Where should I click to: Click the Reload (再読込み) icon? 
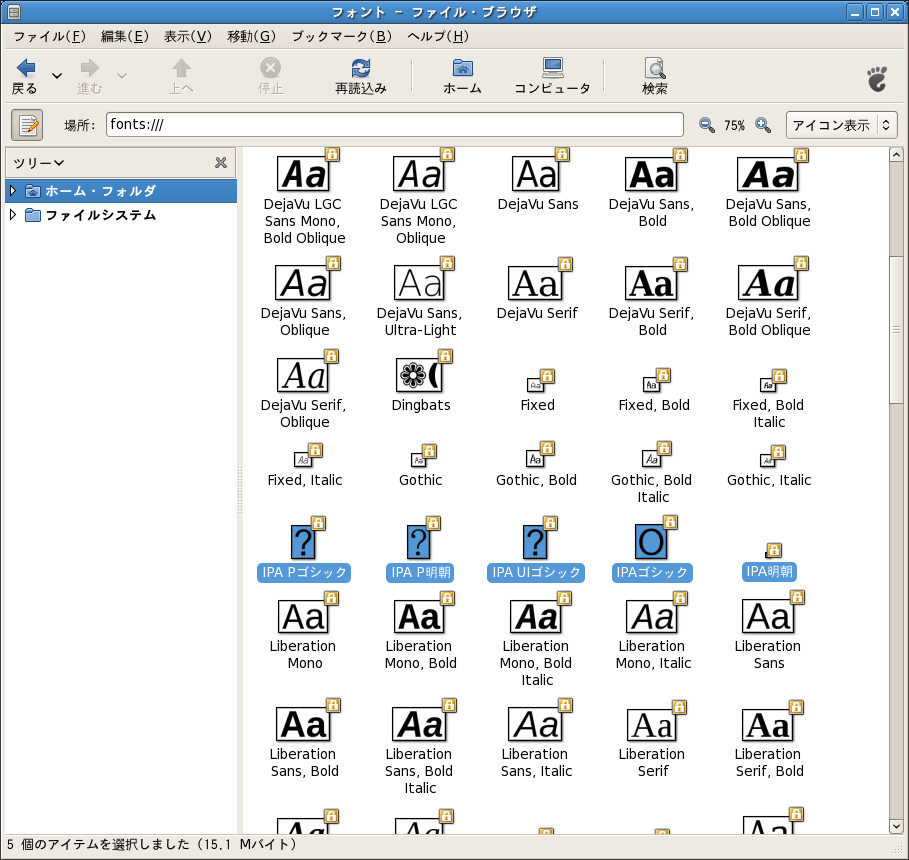click(361, 68)
